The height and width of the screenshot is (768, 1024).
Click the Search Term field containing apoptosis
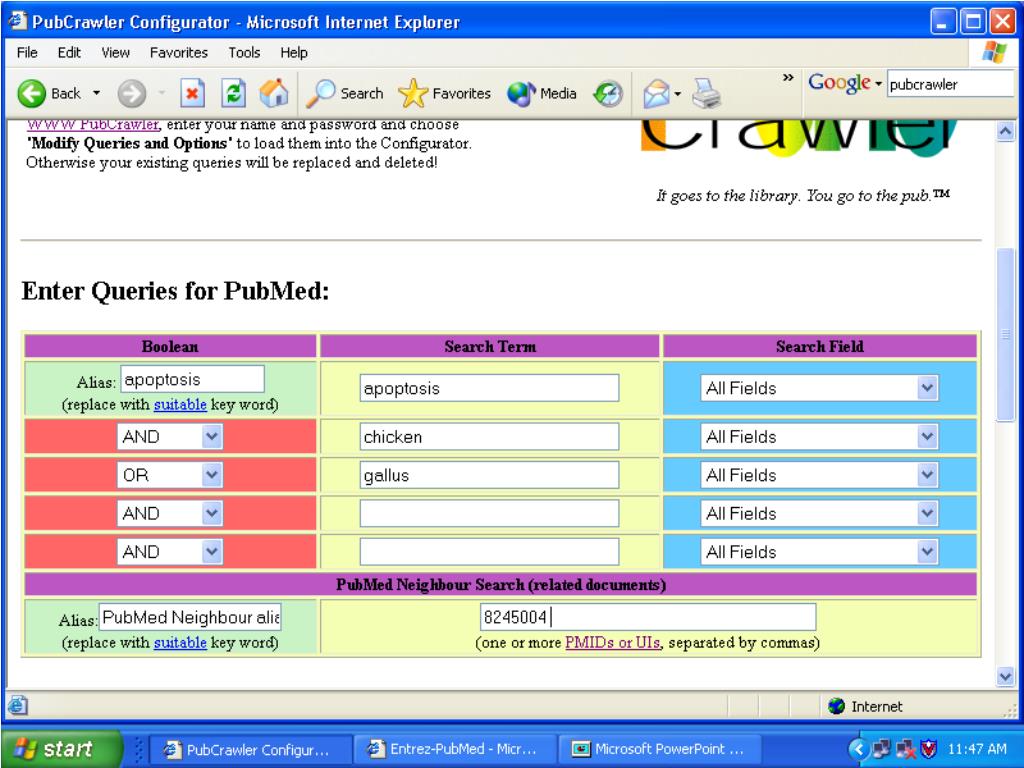pyautogui.click(x=489, y=388)
